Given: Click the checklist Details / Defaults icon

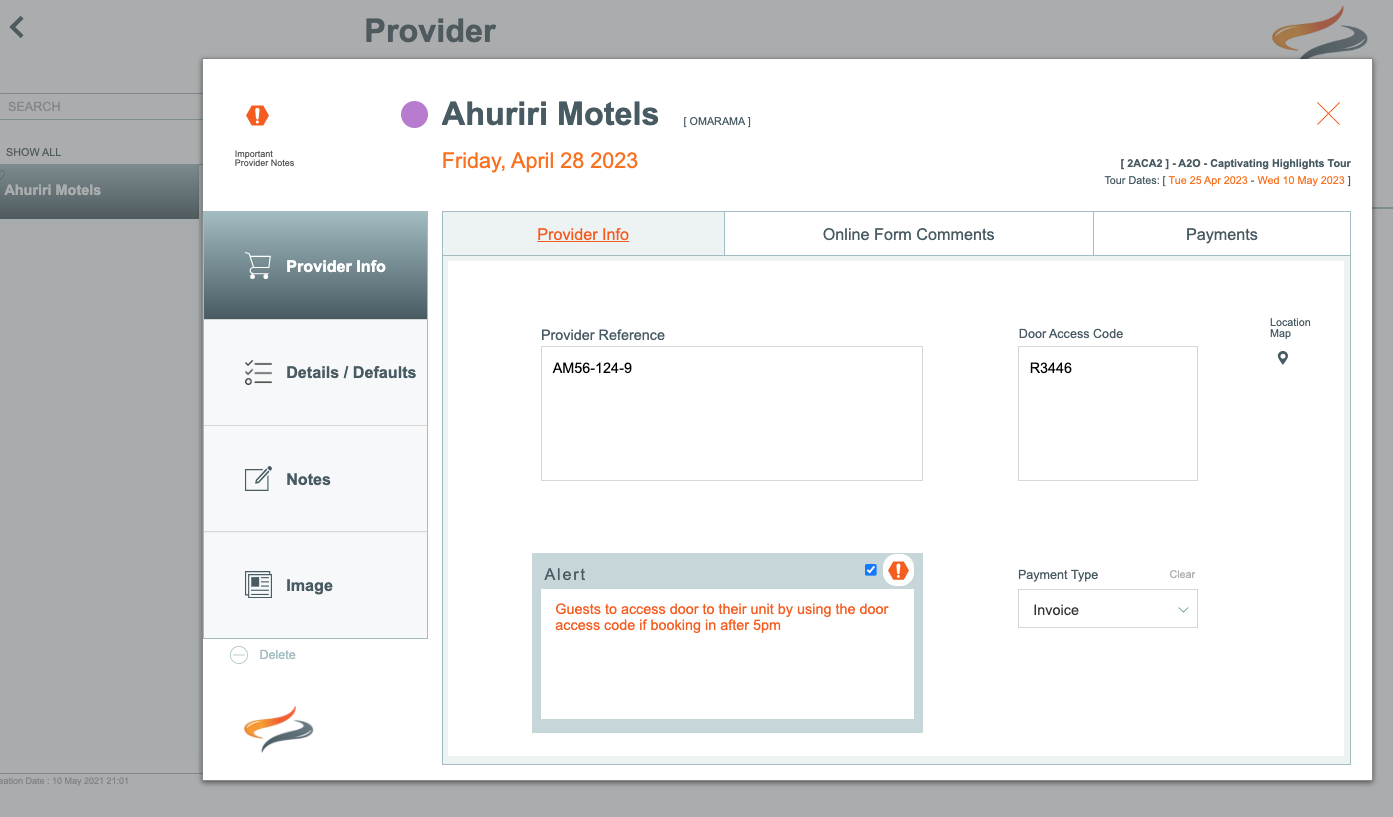Looking at the screenshot, I should click(x=258, y=373).
